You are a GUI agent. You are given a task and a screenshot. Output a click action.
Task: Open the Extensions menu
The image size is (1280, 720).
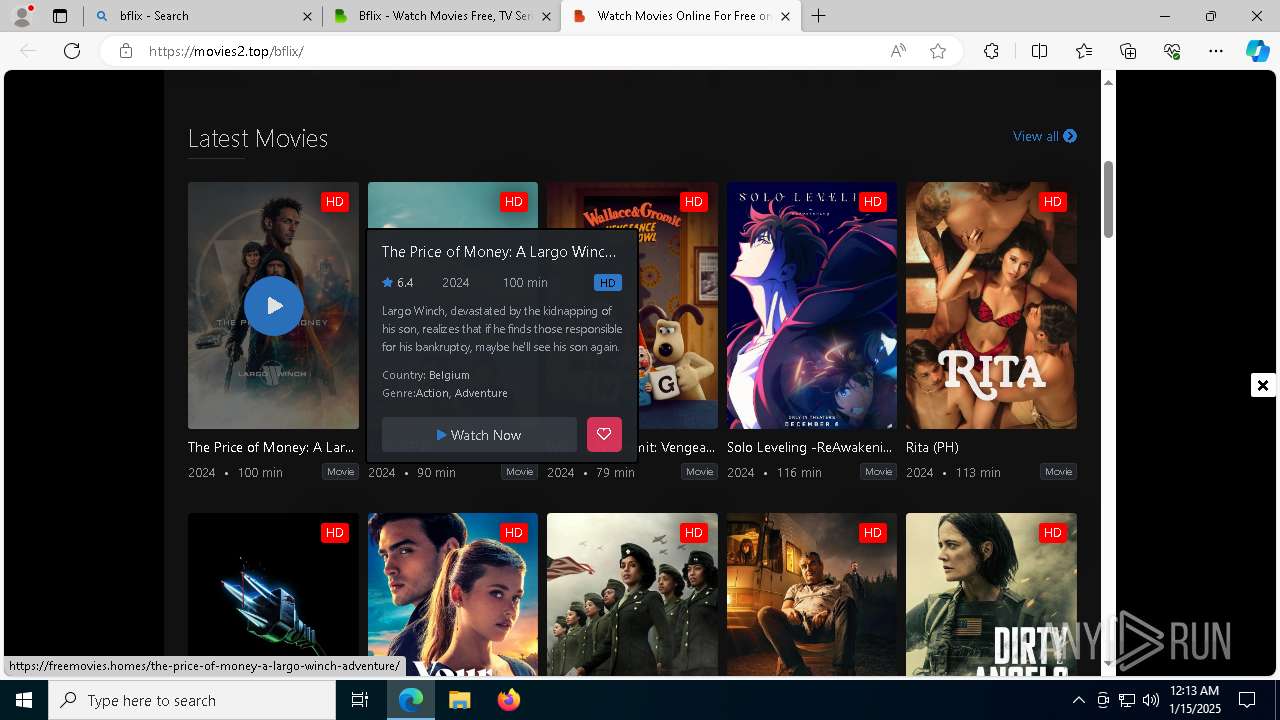pyautogui.click(x=991, y=51)
